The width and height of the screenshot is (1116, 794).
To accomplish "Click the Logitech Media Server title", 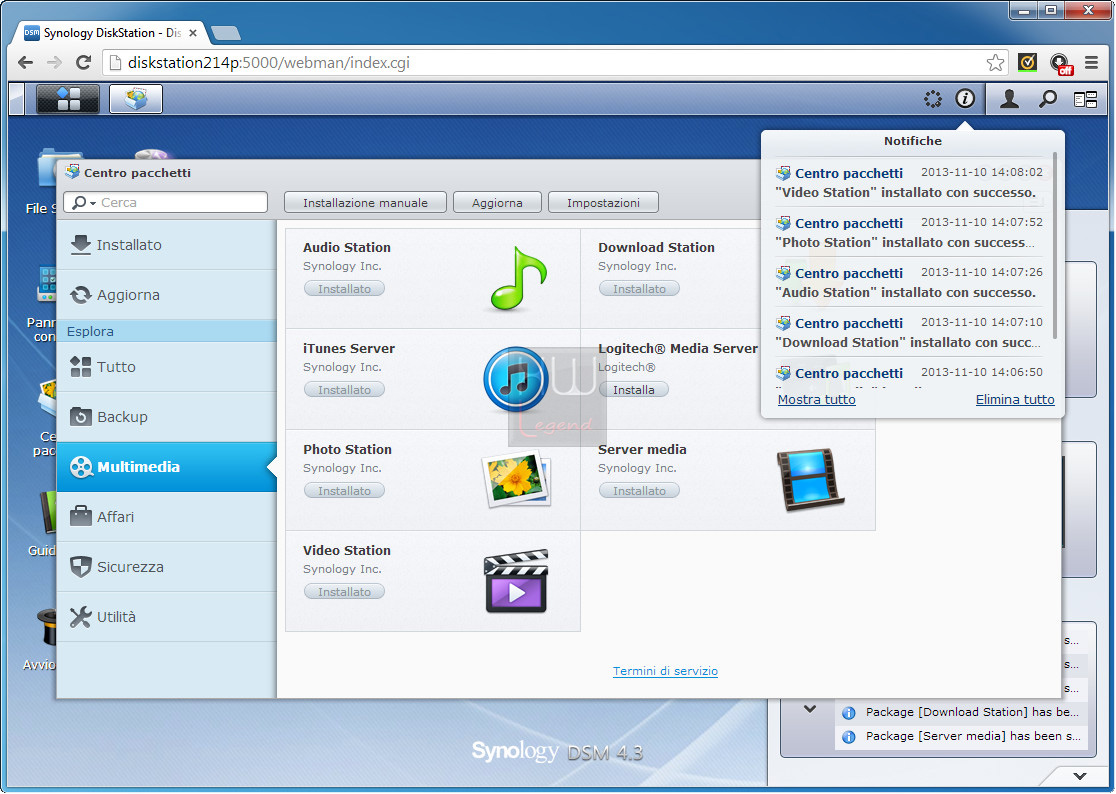I will click(x=678, y=349).
